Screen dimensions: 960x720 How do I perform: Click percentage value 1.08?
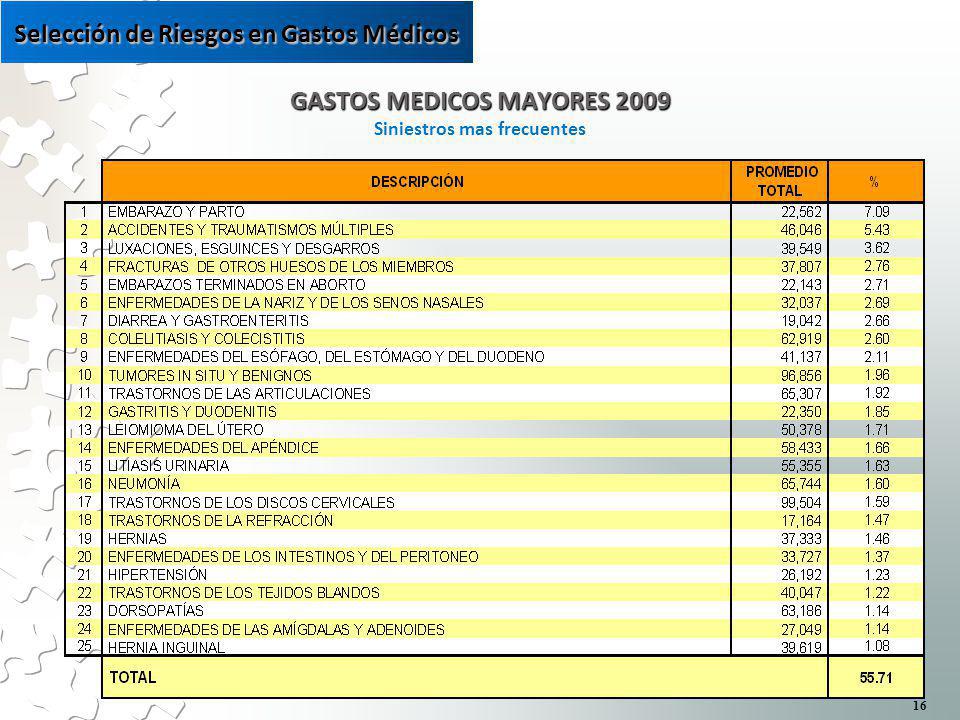click(877, 646)
